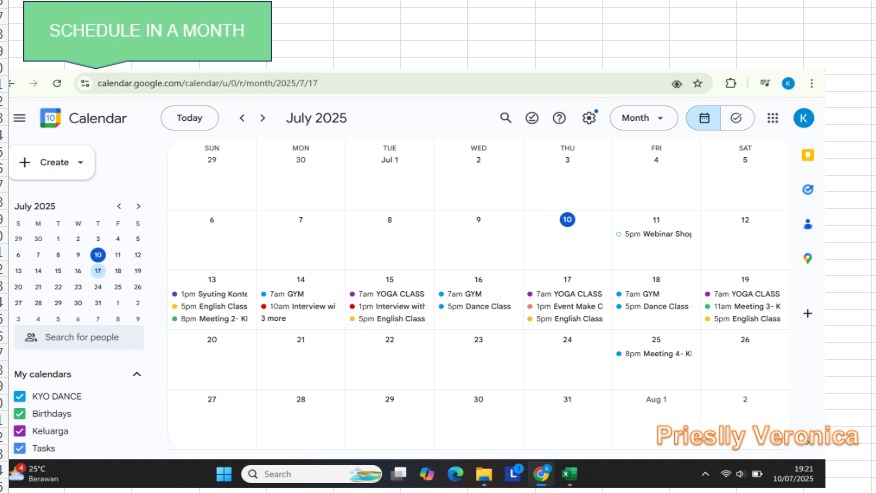Open Google apps grid launcher
876x493 pixels.
tap(772, 118)
